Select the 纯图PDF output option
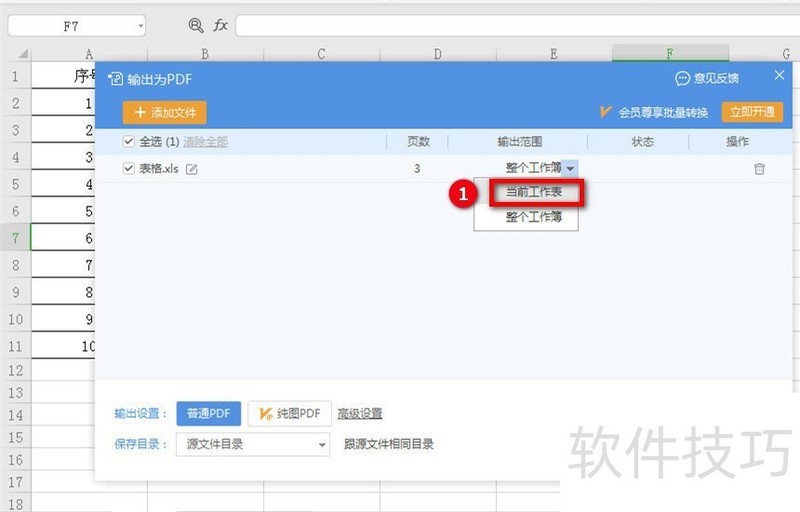This screenshot has height=512, width=800. pos(289,414)
